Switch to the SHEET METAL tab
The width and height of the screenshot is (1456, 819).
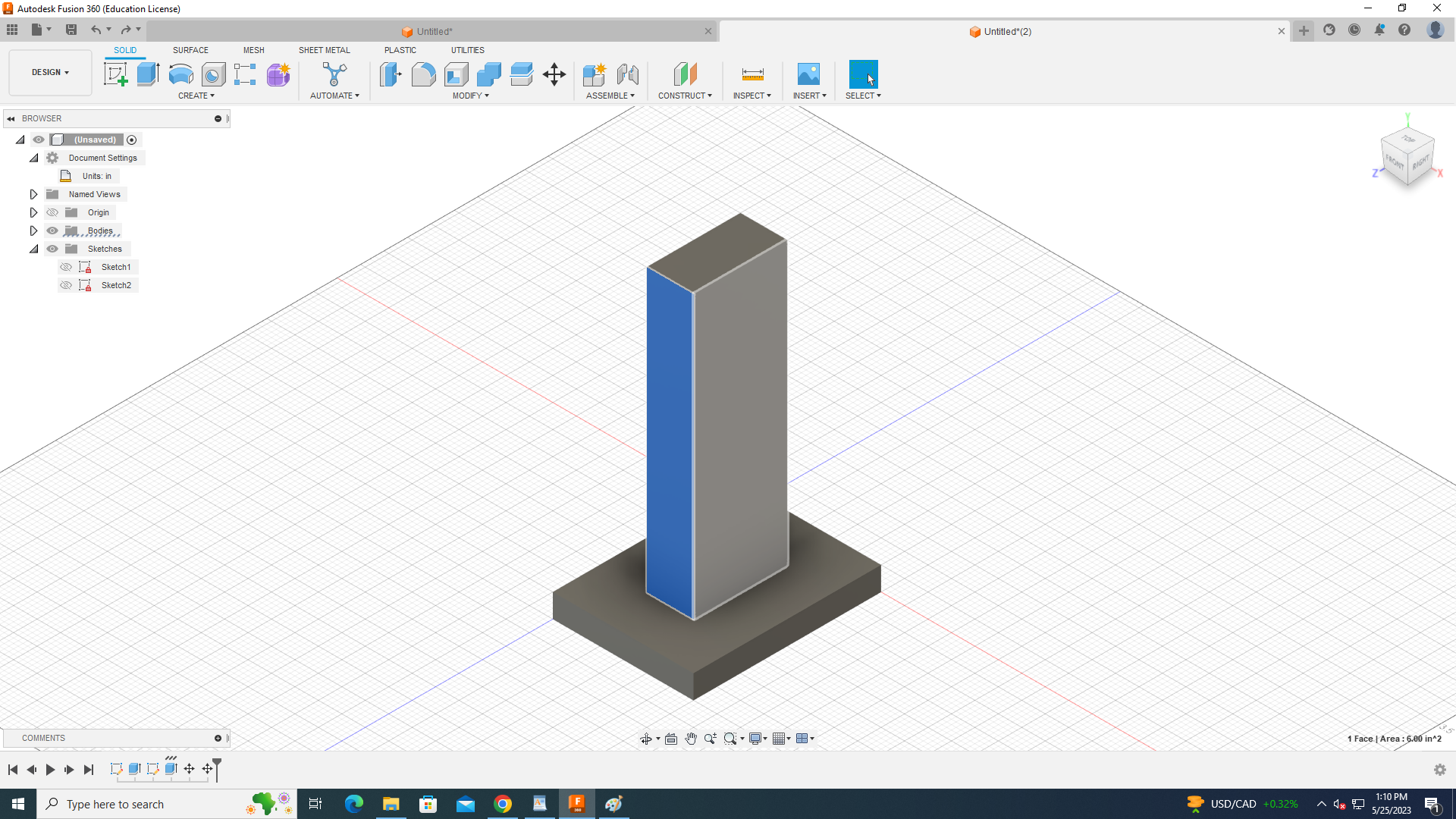pos(324,50)
